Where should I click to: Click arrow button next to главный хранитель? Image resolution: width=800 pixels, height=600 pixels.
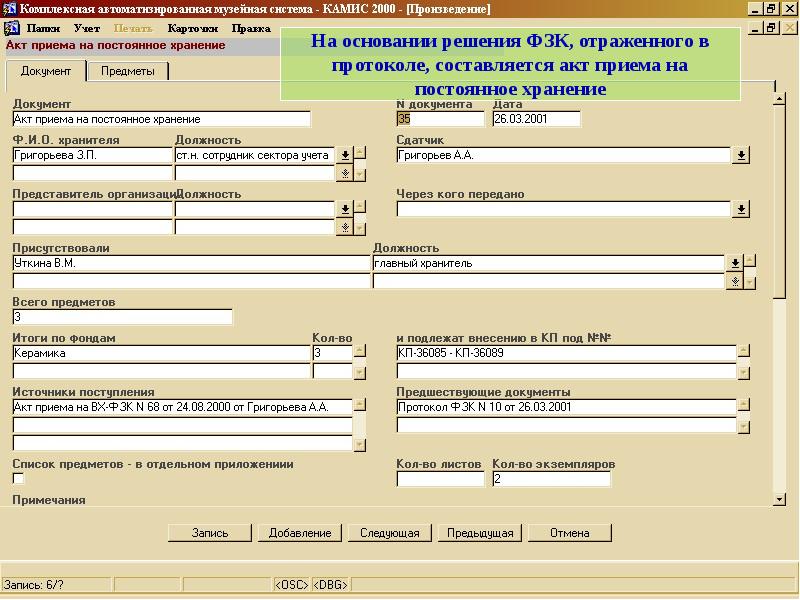(735, 264)
